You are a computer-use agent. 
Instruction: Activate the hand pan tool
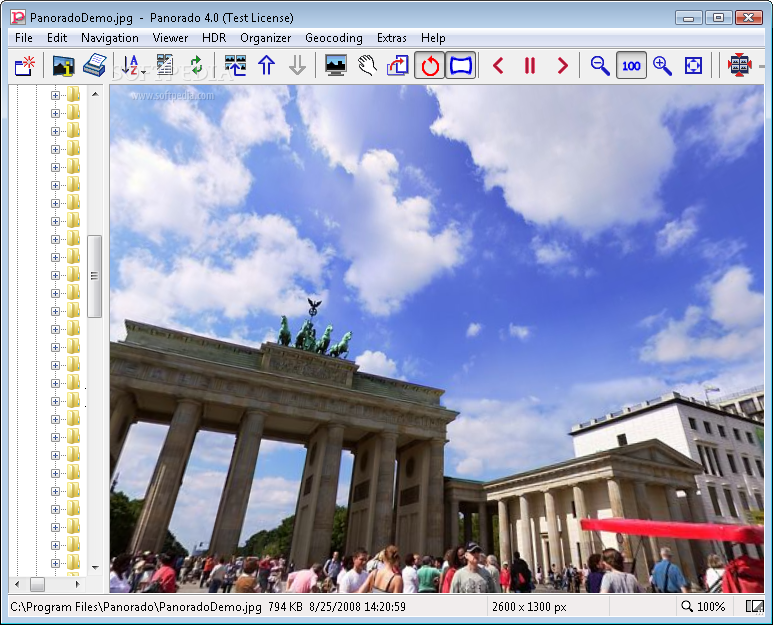pos(367,66)
